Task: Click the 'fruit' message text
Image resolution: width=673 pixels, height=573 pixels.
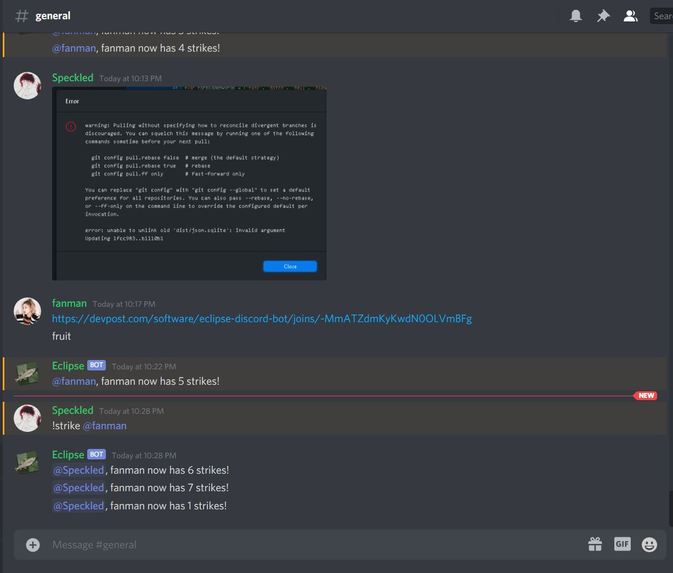Action: 61,336
